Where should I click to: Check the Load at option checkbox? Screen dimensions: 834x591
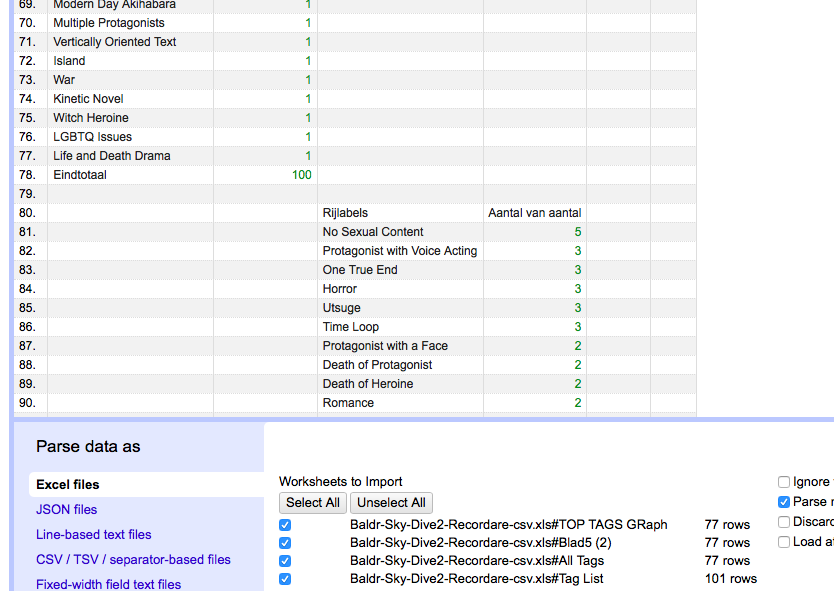click(784, 542)
